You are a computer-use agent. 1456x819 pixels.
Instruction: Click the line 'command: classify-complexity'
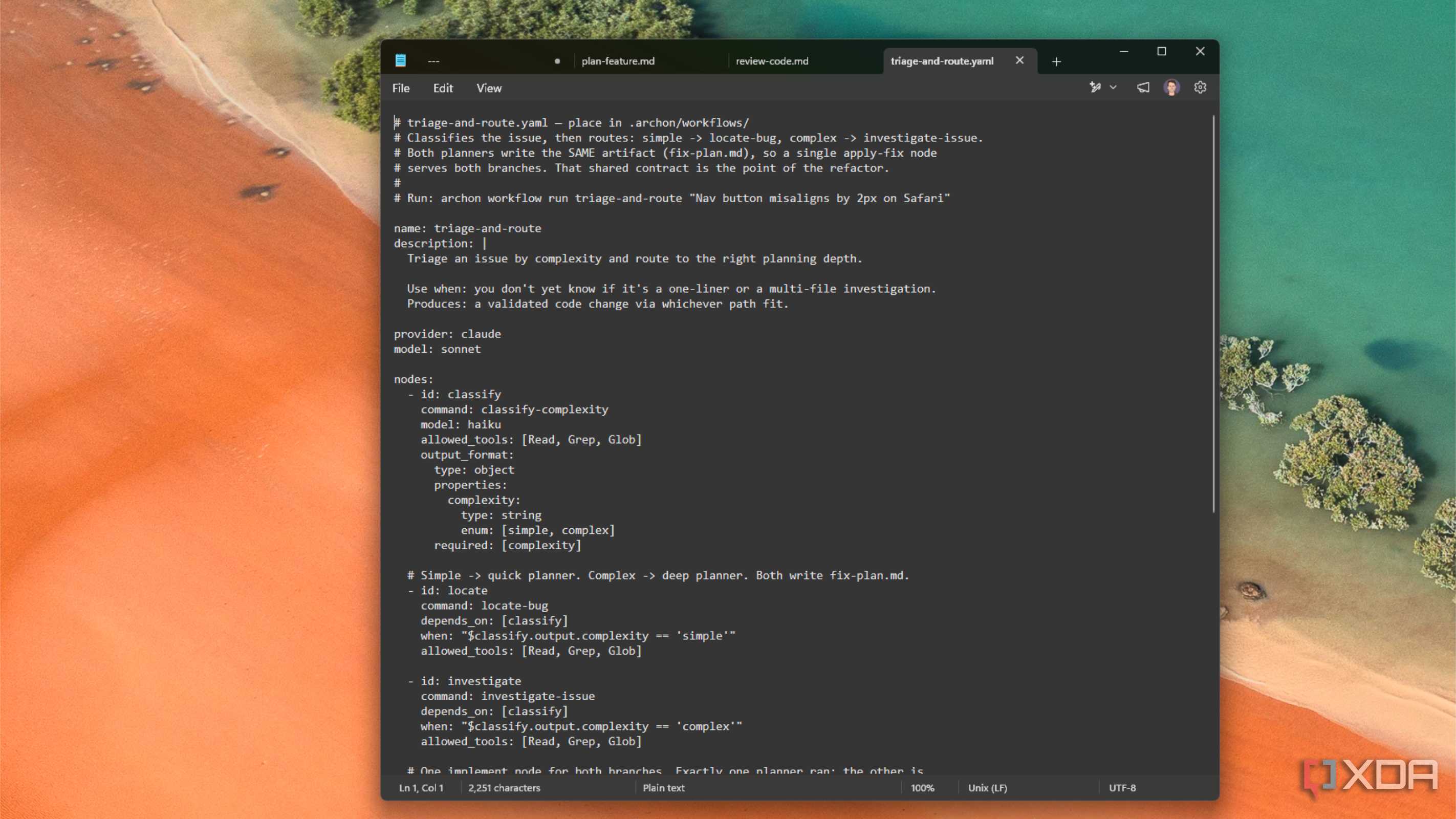click(x=514, y=409)
